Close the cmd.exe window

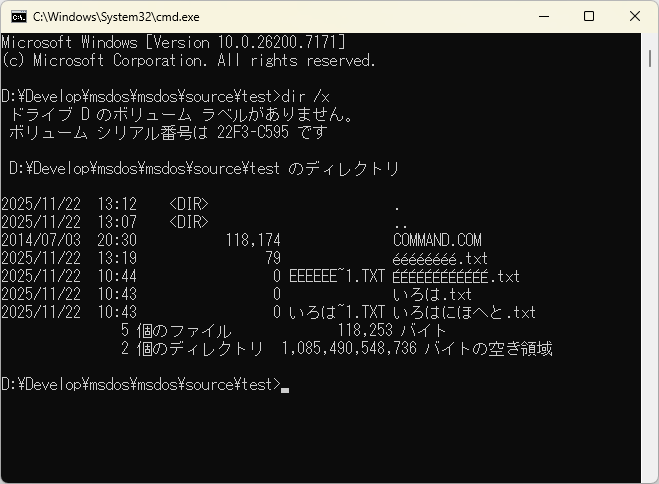pyautogui.click(x=635, y=16)
